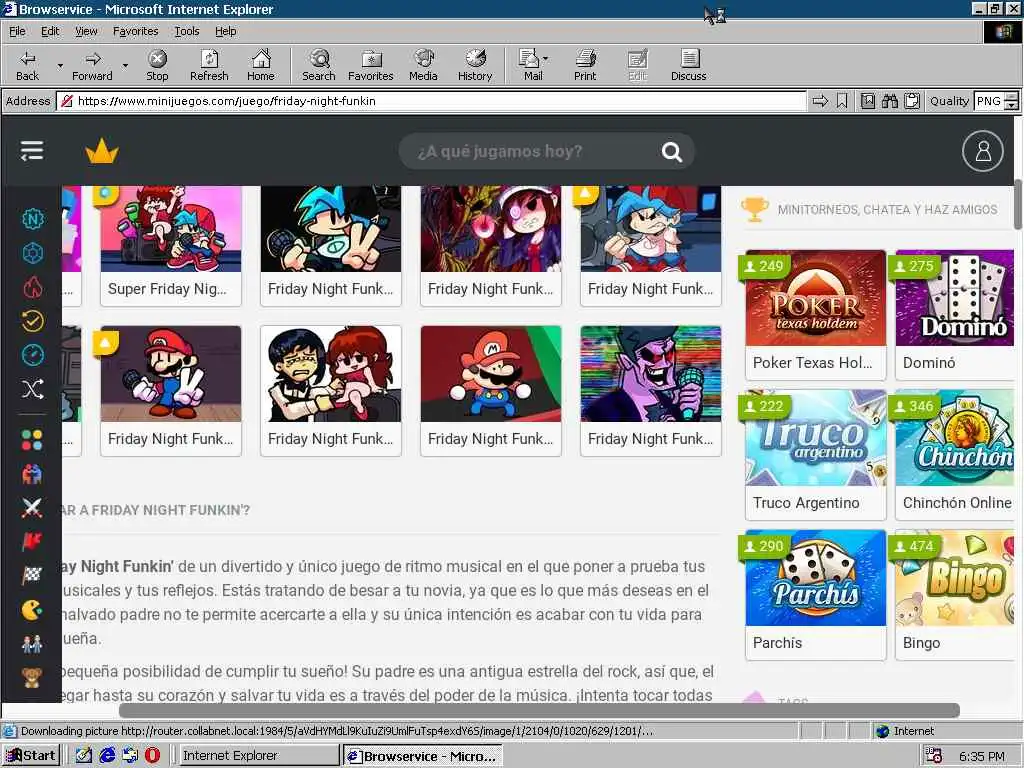Open the Chinchón Online game card
This screenshot has height=768, width=1024.
(955, 455)
